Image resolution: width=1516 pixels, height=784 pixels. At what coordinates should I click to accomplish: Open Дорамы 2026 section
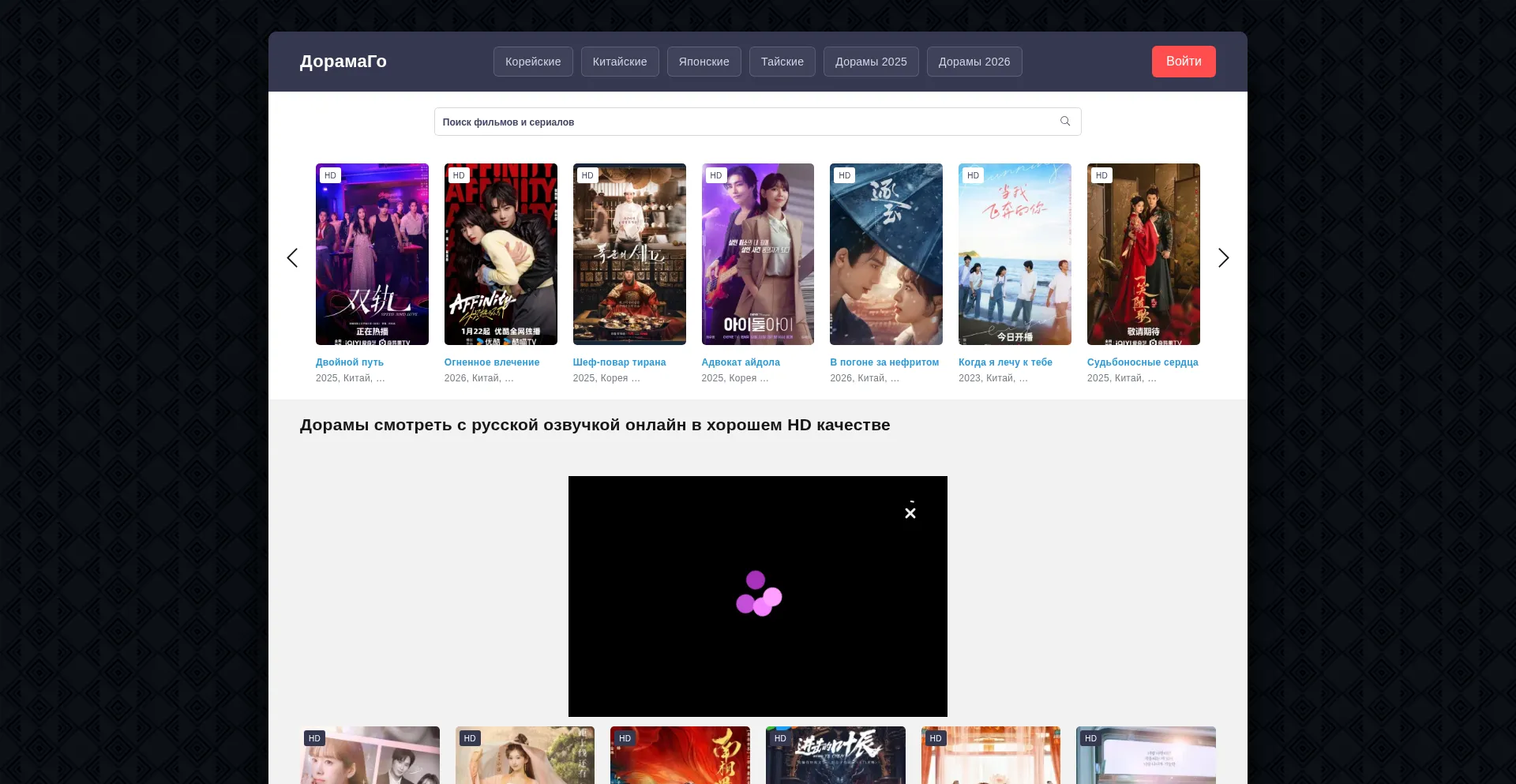tap(974, 62)
